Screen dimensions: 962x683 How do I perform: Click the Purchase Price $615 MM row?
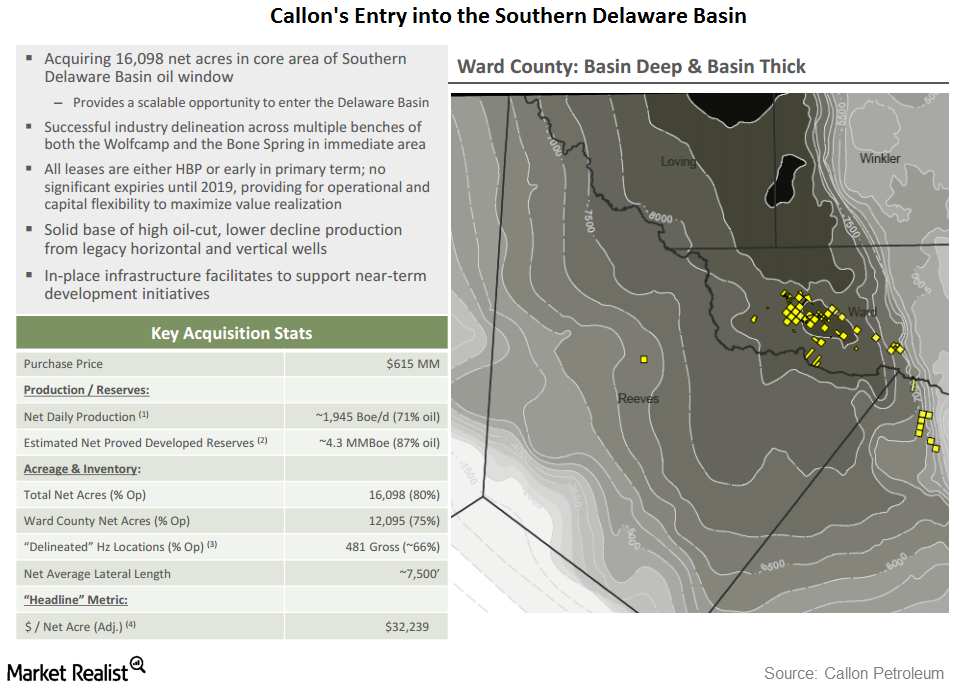231,363
